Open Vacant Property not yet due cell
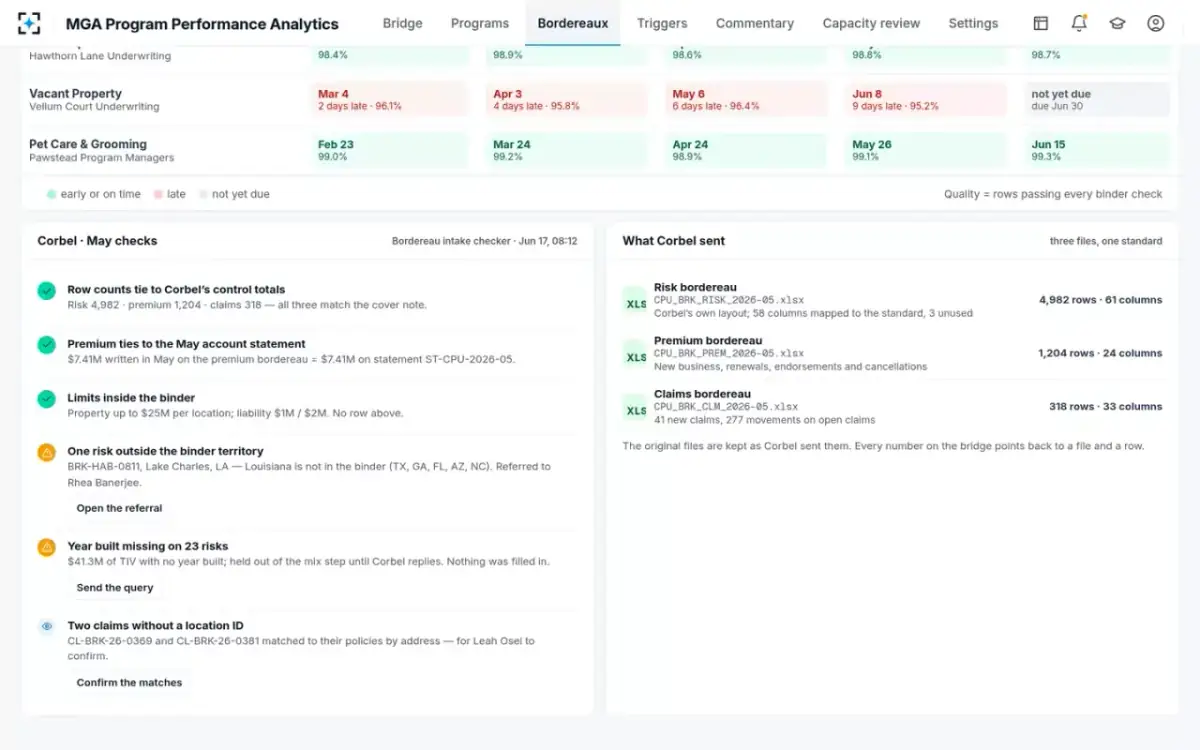Screen dimensions: 1200x750 pos(1097,99)
